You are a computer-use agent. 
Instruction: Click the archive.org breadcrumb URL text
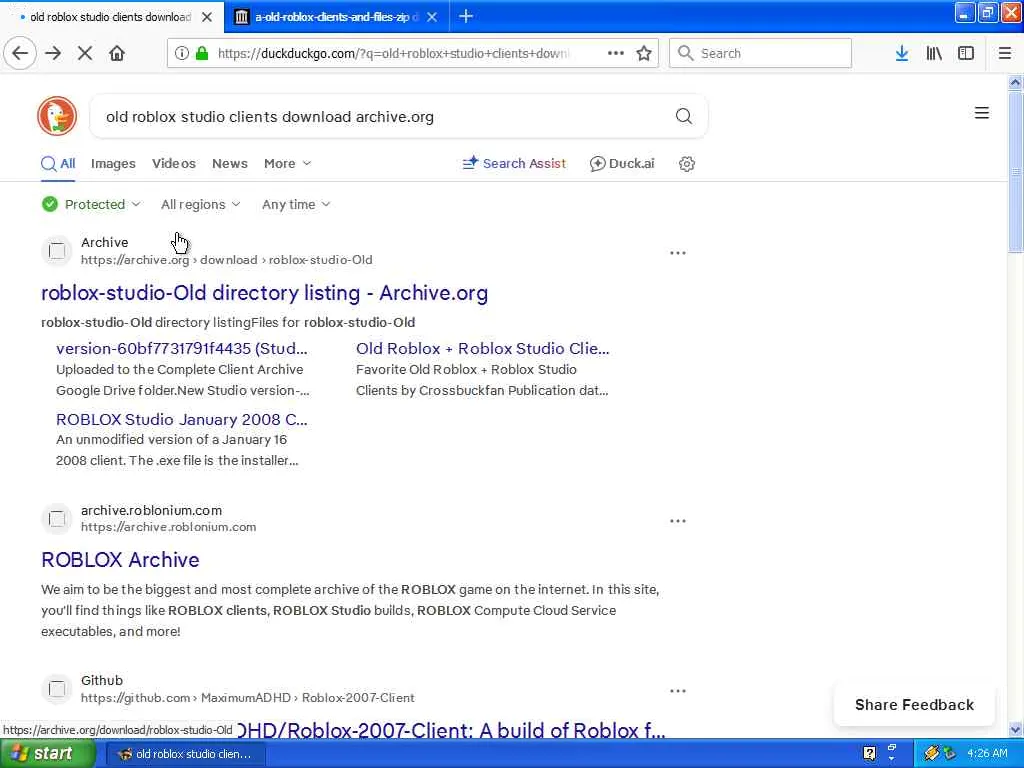(x=227, y=259)
